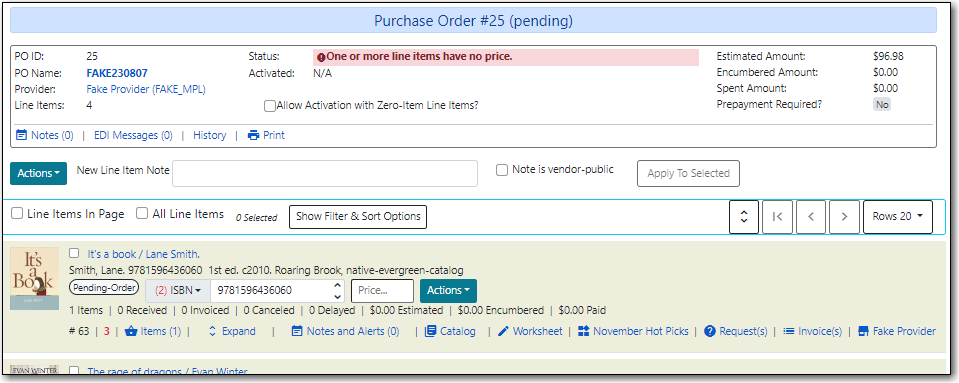The image size is (959, 383).
Task: Click the Price input field
Action: [382, 290]
